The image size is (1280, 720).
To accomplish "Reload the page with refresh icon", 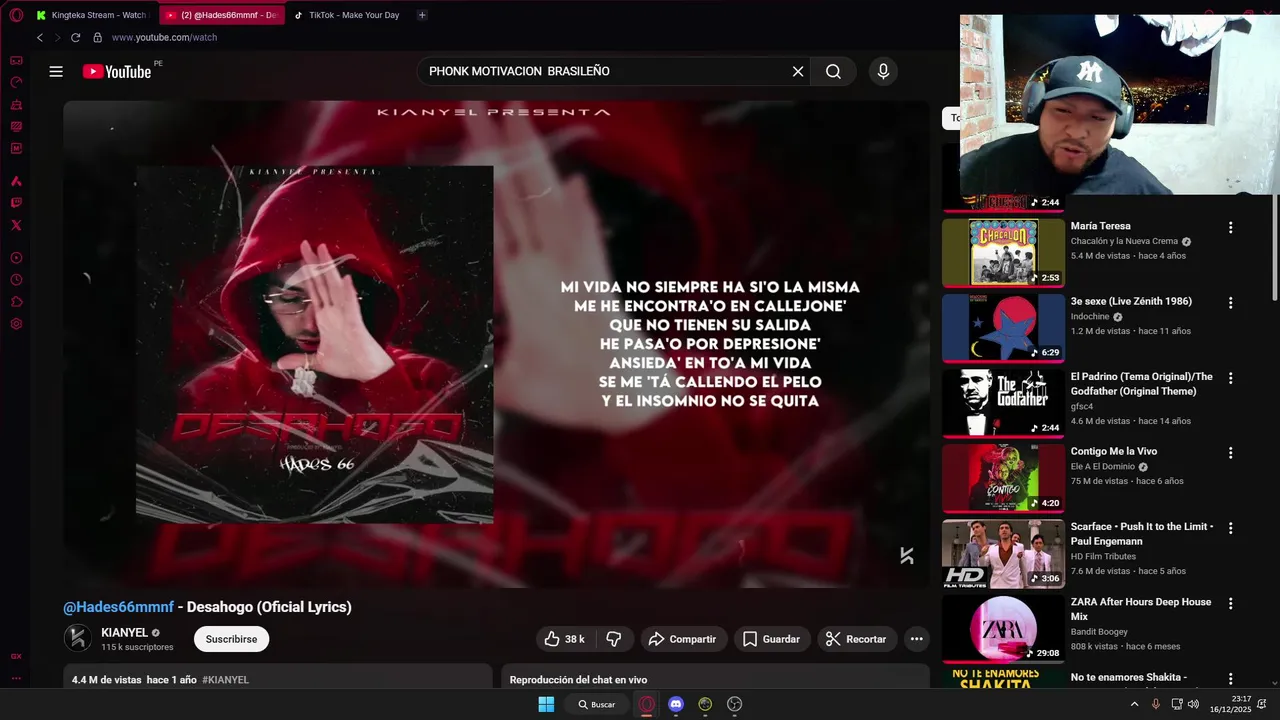I will tap(75, 37).
